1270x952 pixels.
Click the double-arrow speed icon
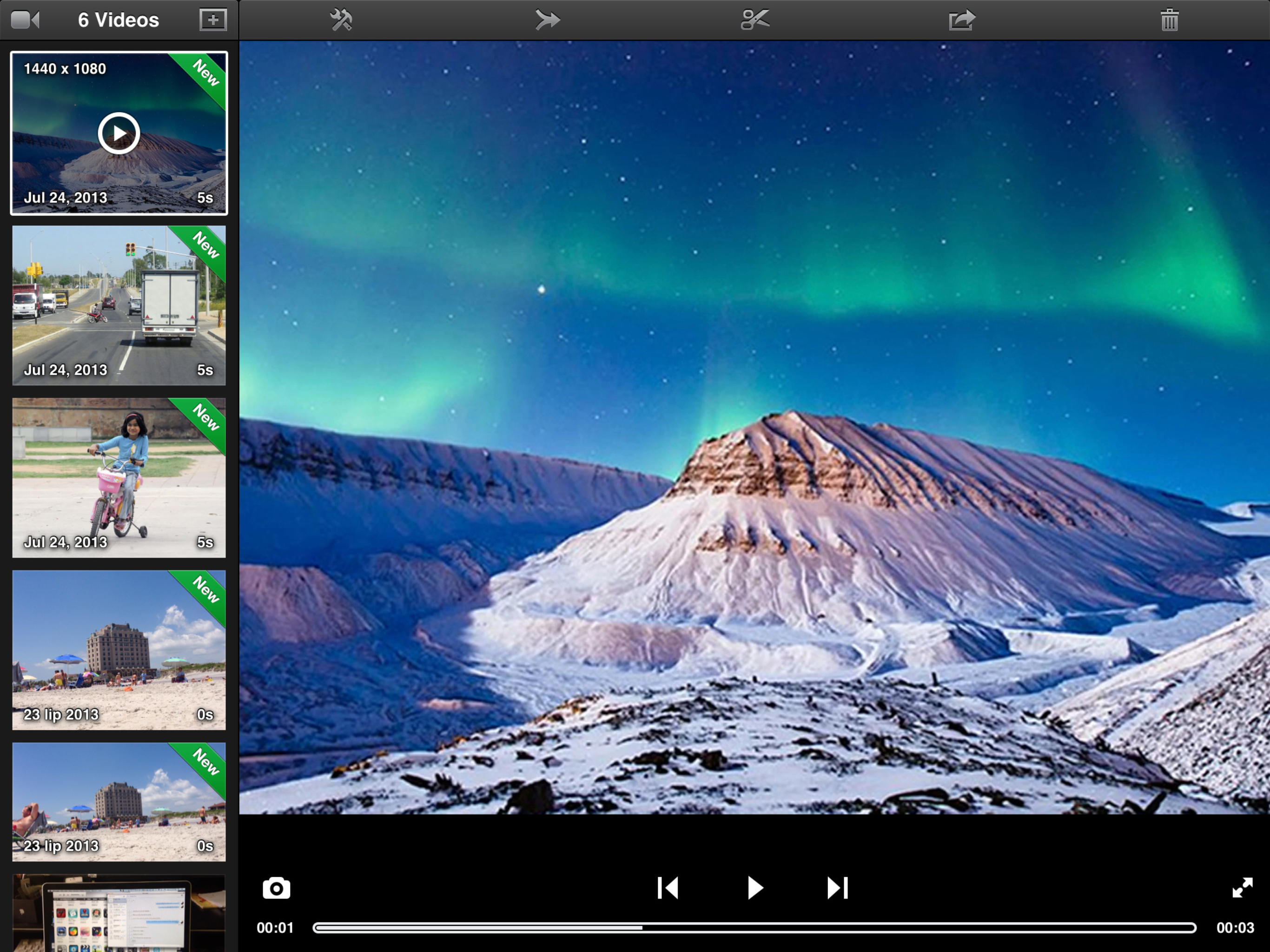[x=547, y=20]
